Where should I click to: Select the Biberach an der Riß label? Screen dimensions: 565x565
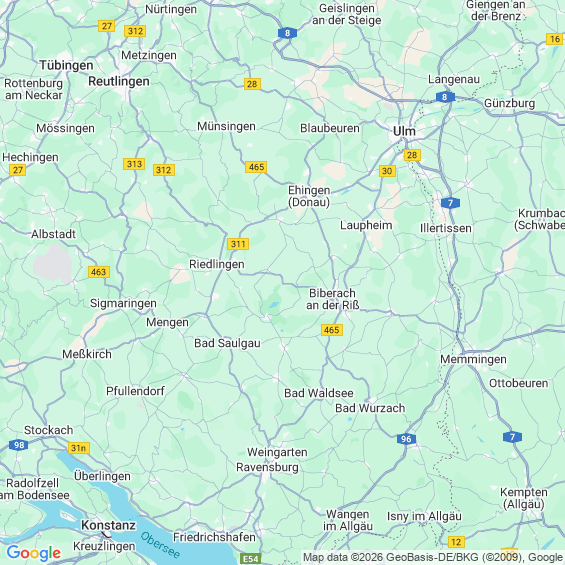coord(333,299)
